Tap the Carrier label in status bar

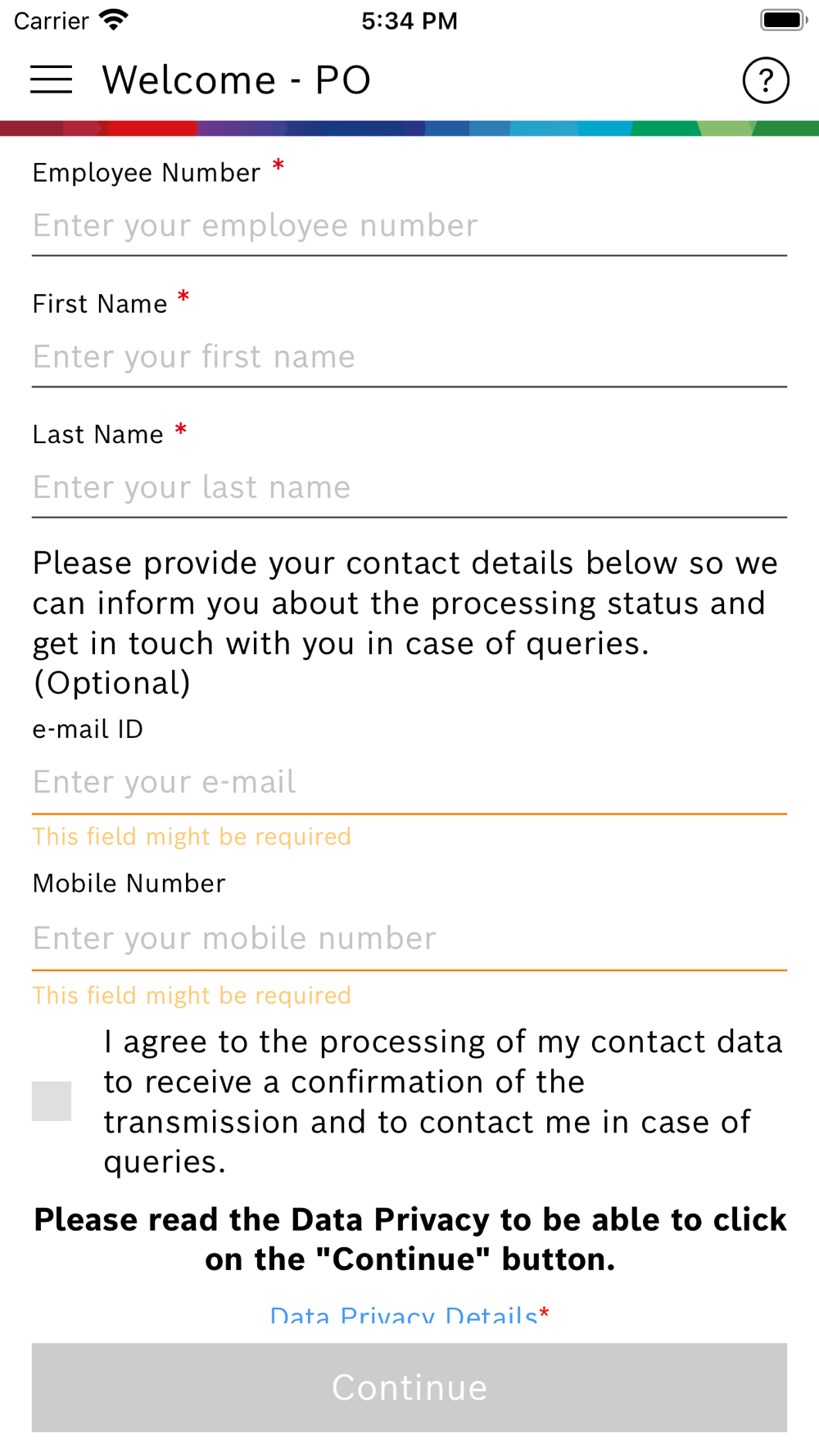51,20
